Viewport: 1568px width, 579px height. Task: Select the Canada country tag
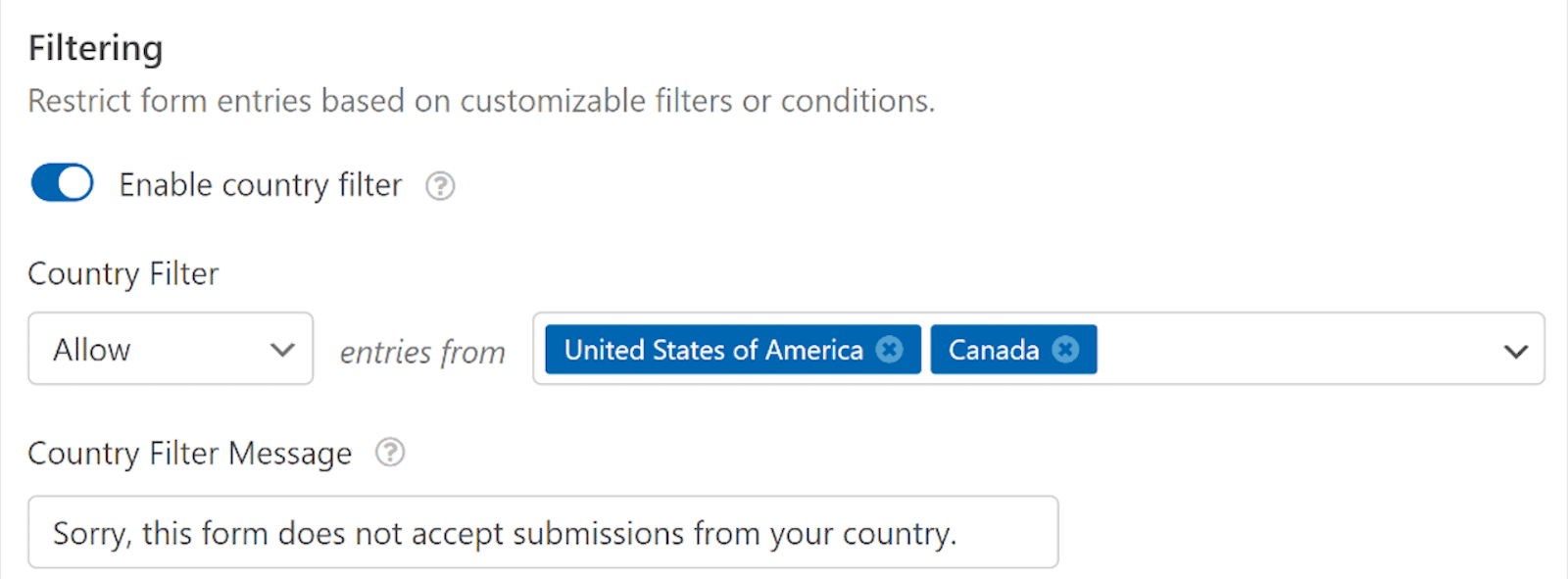995,349
